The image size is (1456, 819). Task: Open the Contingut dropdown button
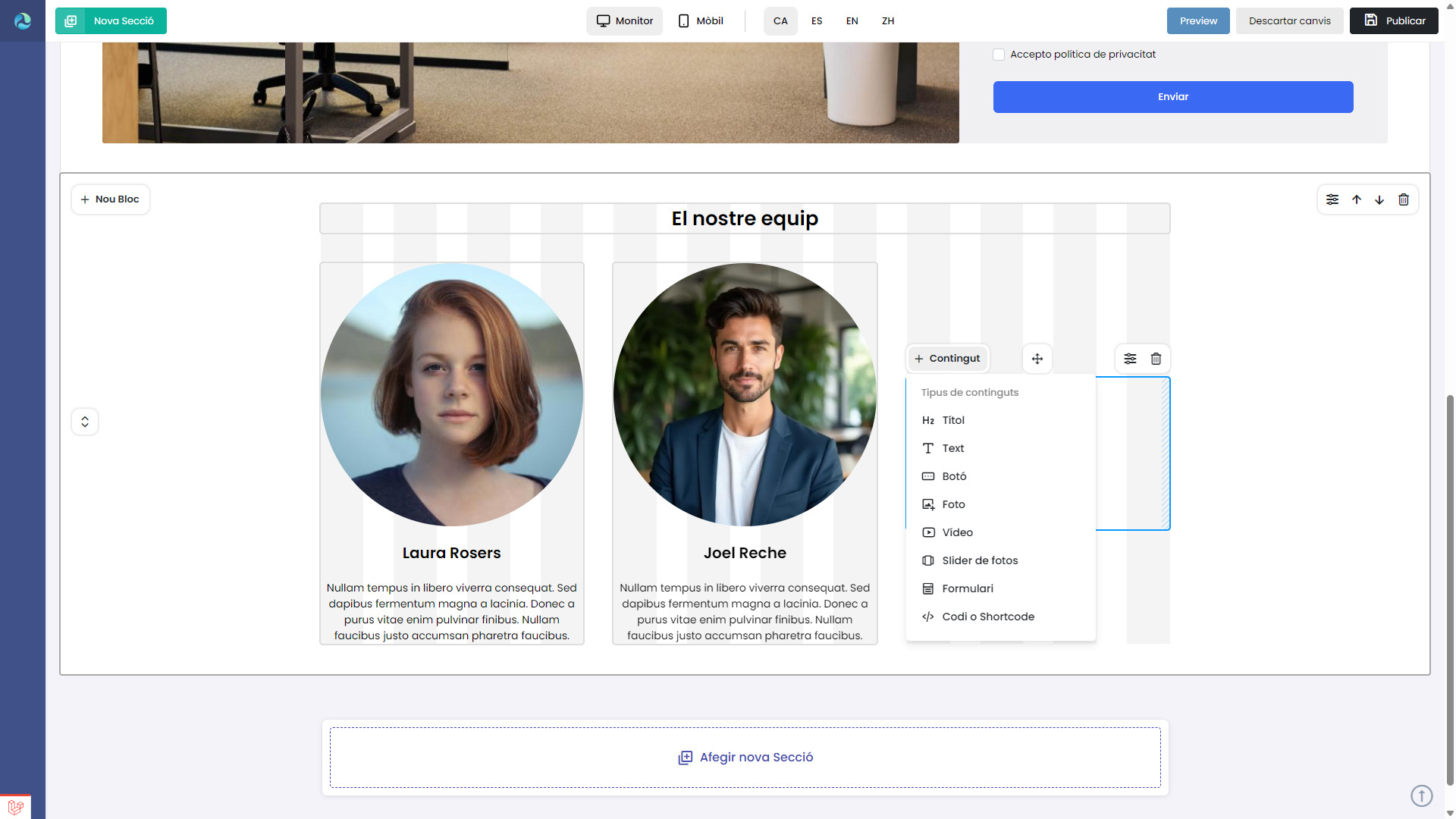coord(948,359)
